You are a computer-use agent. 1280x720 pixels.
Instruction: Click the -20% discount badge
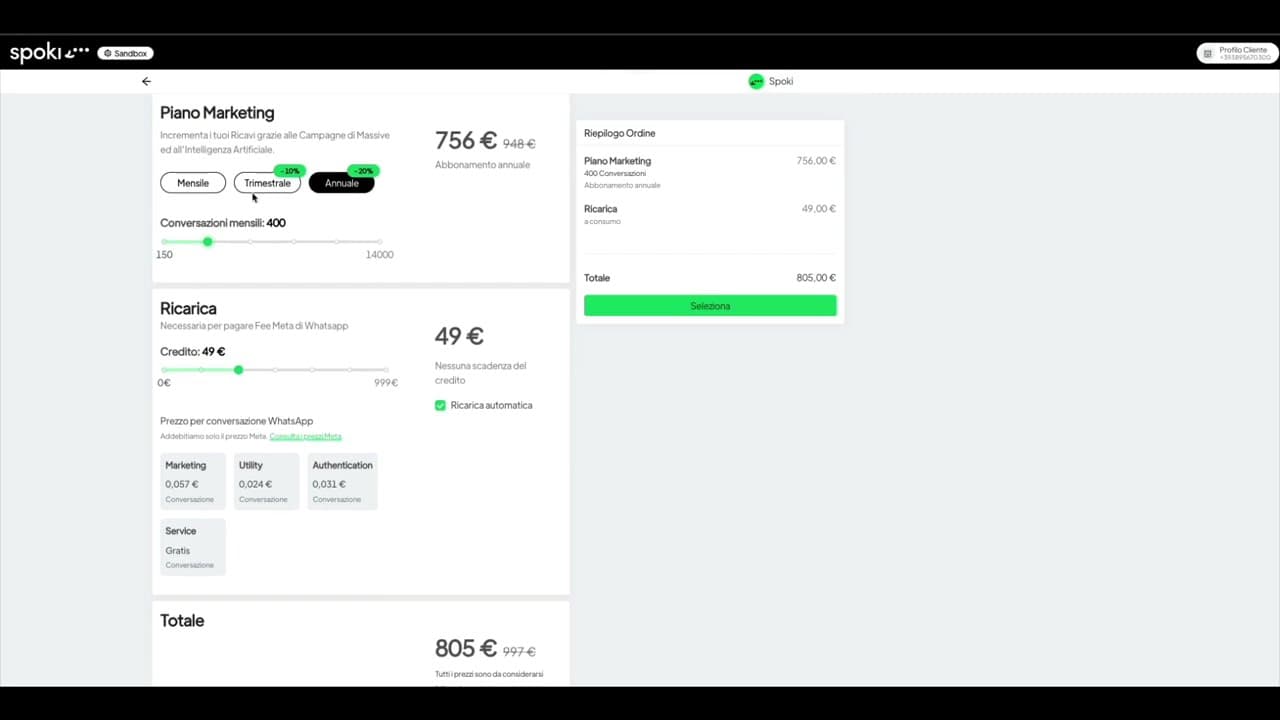coord(362,171)
